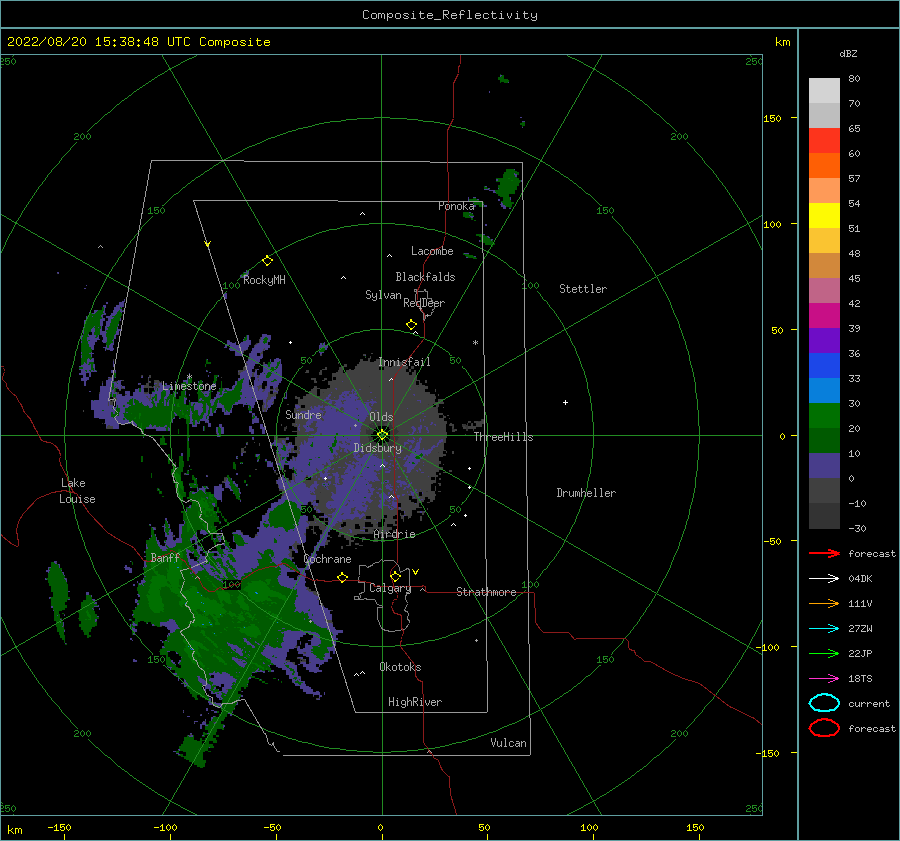Click the Cochrane label
The height and width of the screenshot is (841, 900).
[327, 559]
